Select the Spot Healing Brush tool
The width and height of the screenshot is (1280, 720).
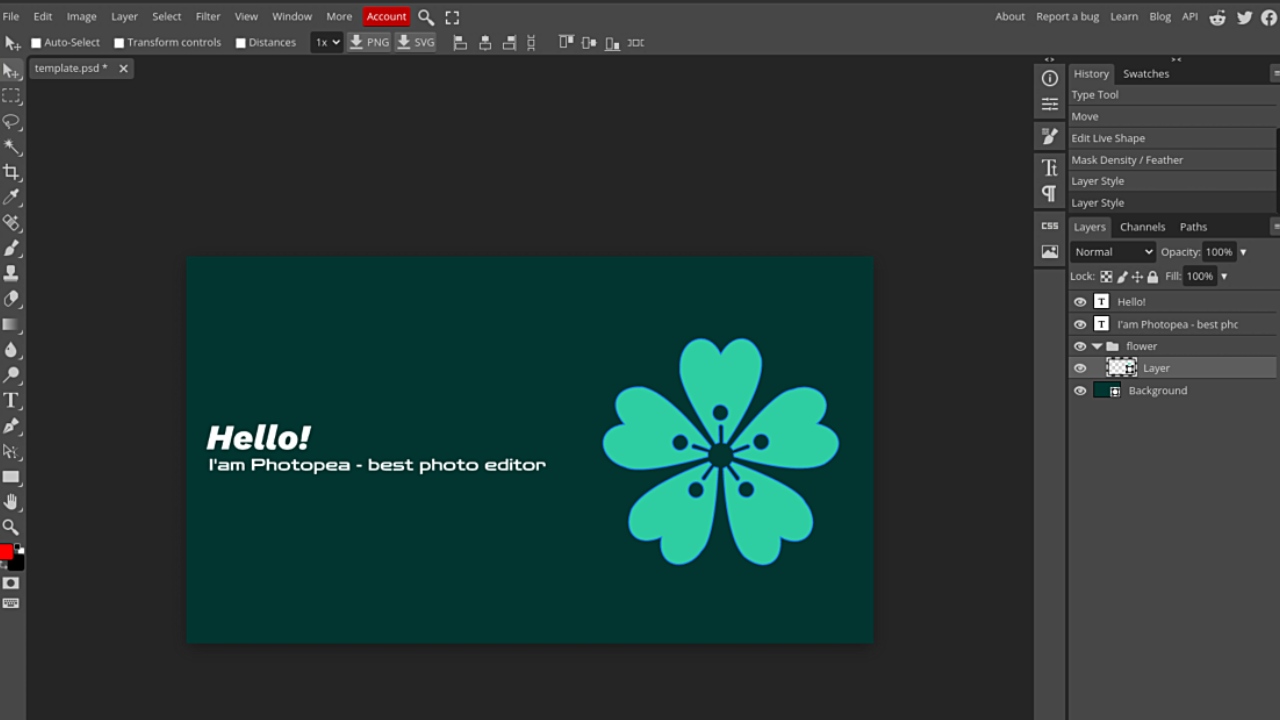pos(11,223)
